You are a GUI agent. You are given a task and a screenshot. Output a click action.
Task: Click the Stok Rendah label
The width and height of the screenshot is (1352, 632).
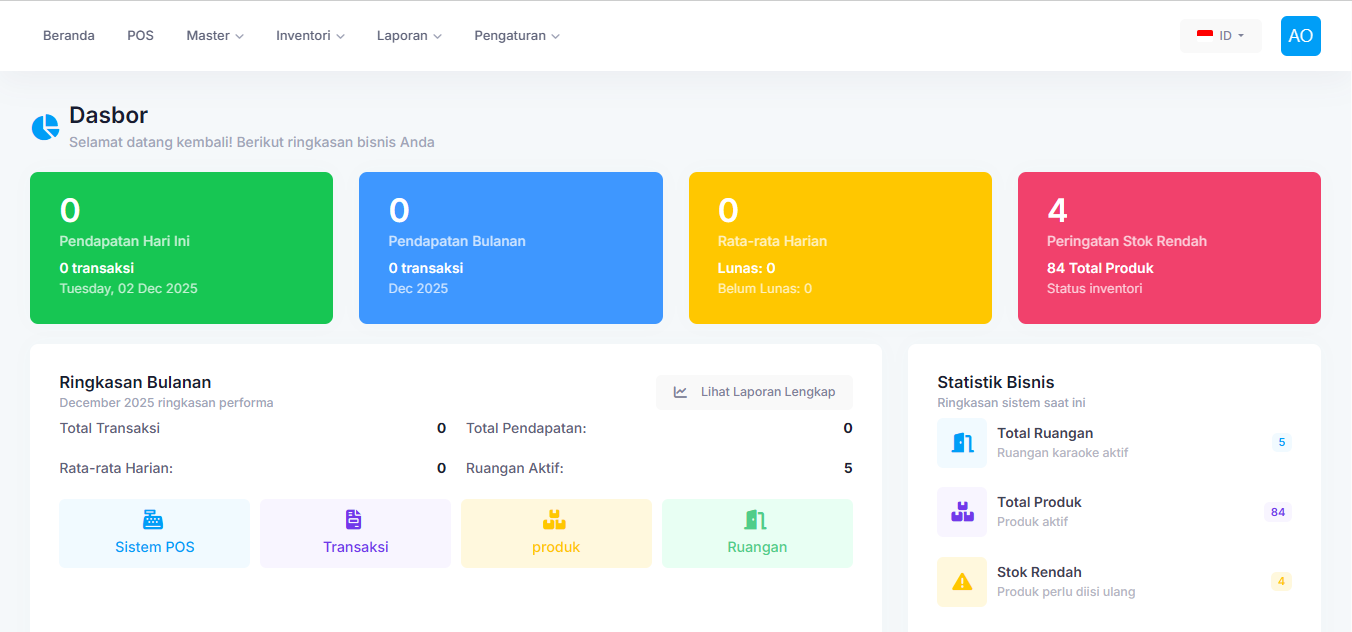(x=1039, y=572)
